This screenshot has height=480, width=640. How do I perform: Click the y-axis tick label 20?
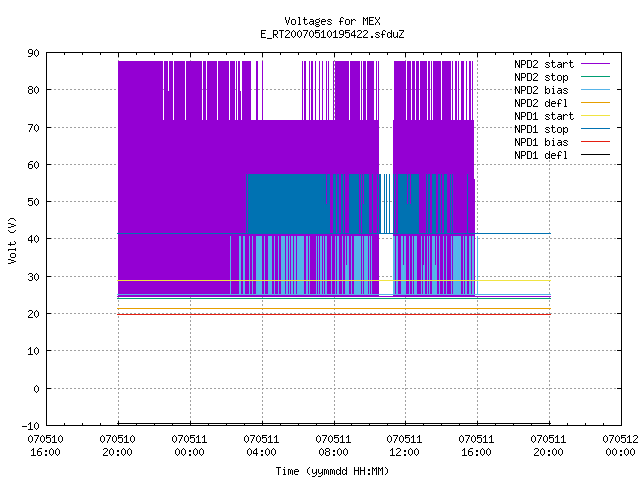pyautogui.click(x=33, y=314)
